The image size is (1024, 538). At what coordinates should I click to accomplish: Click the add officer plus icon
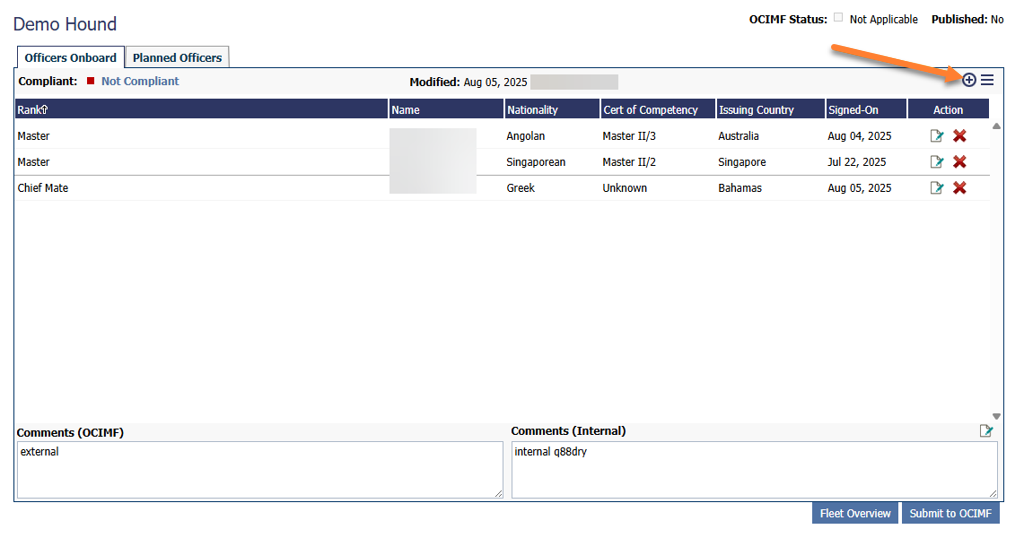click(969, 80)
